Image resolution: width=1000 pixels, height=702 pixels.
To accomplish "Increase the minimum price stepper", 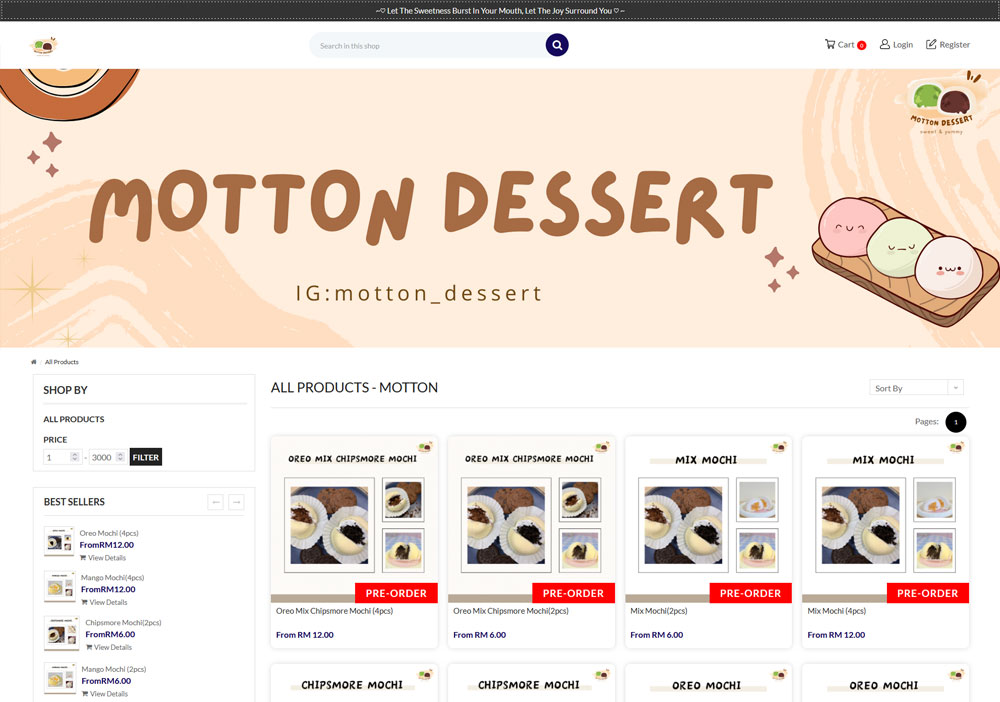I will pos(75,455).
